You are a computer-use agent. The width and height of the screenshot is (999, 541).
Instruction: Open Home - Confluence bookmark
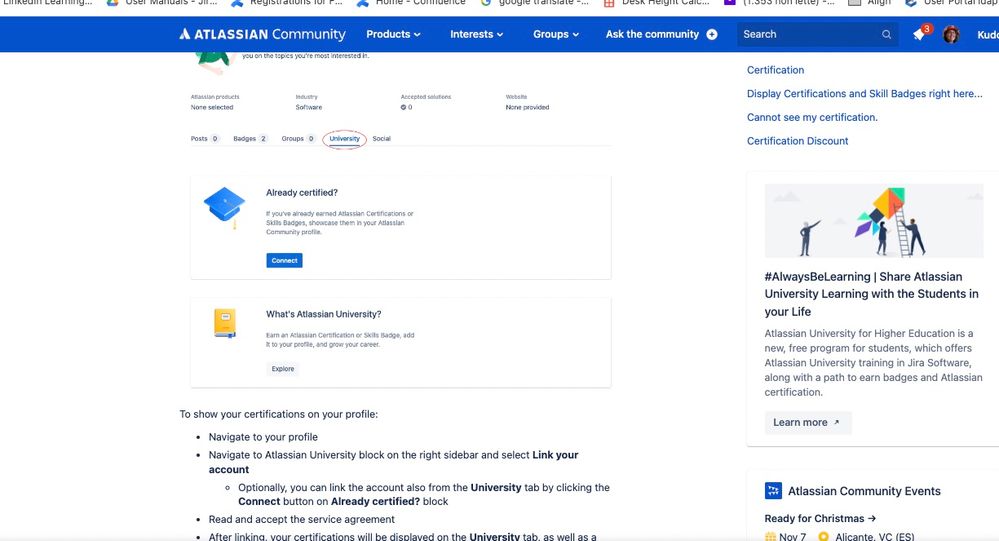411,3
